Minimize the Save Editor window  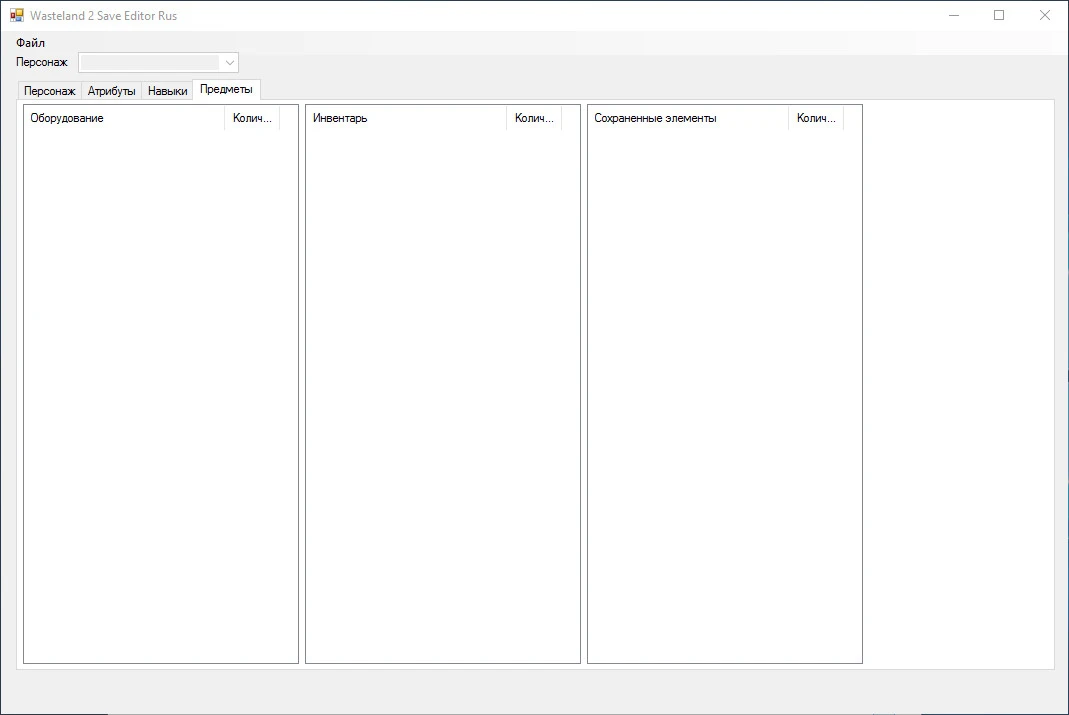pos(954,15)
